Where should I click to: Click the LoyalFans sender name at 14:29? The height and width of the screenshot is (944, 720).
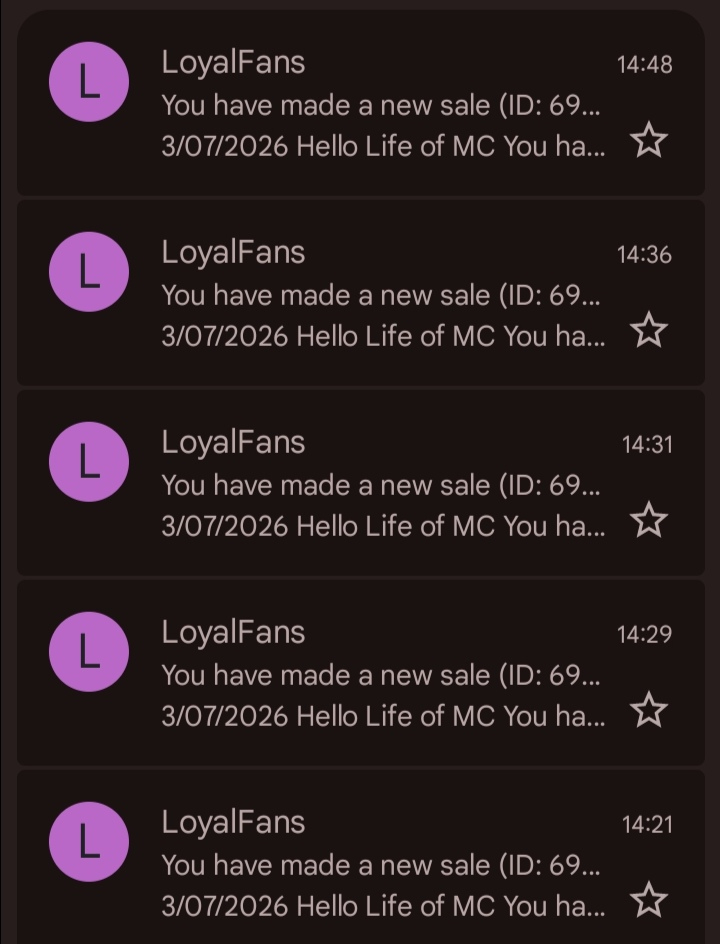tap(233, 632)
